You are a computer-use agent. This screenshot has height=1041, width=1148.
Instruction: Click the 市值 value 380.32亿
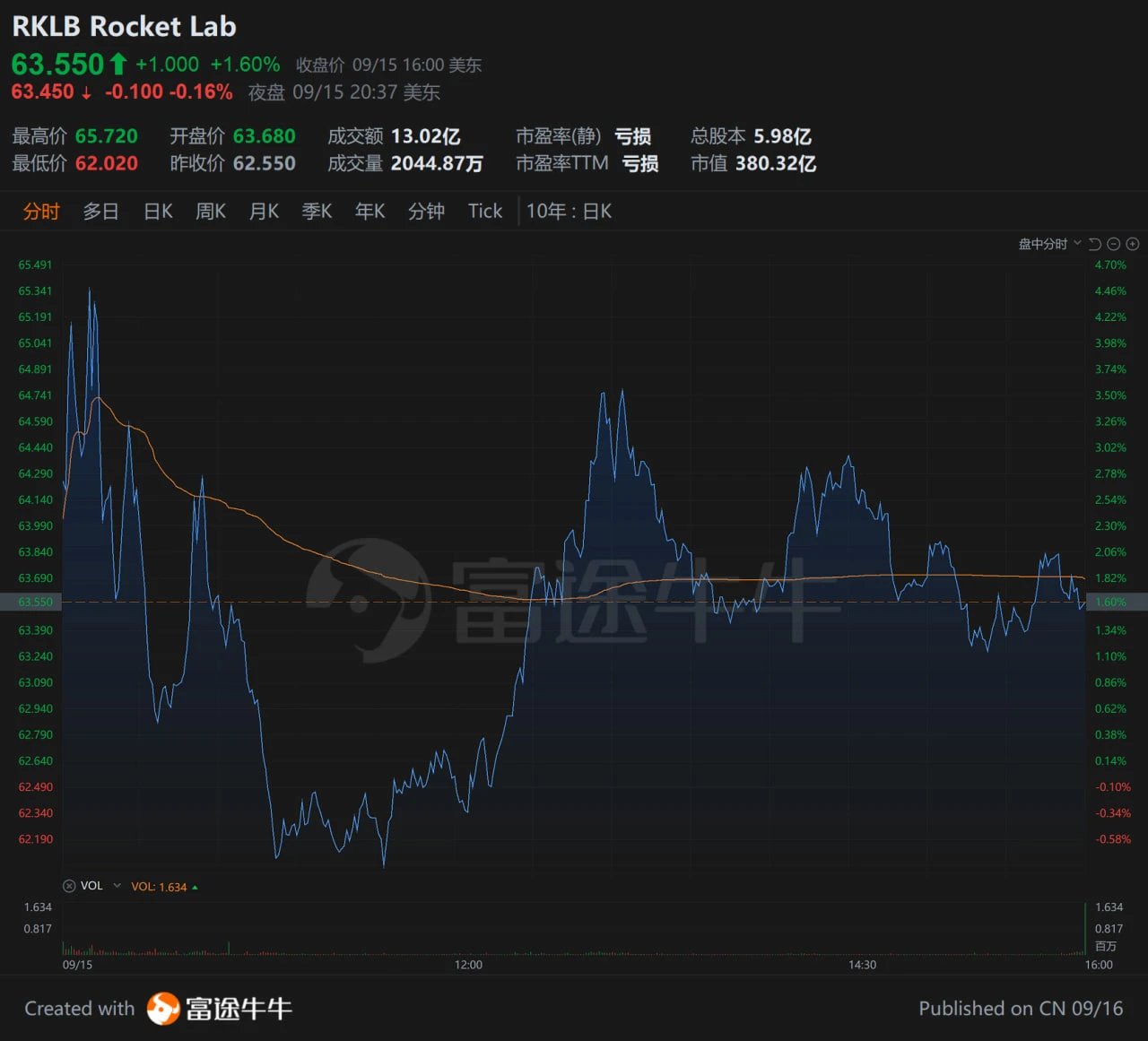[x=776, y=163]
